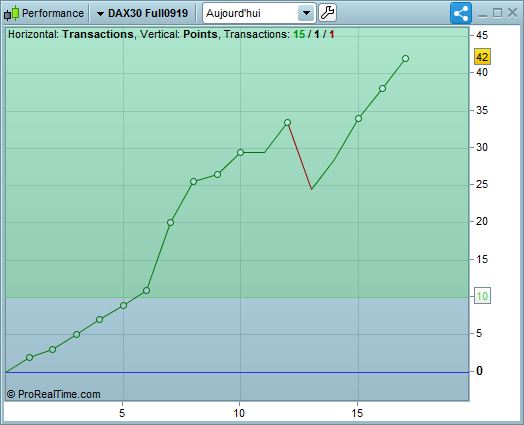Select the peak data point before red loss
Image resolution: width=524 pixels, height=425 pixels.
287,123
